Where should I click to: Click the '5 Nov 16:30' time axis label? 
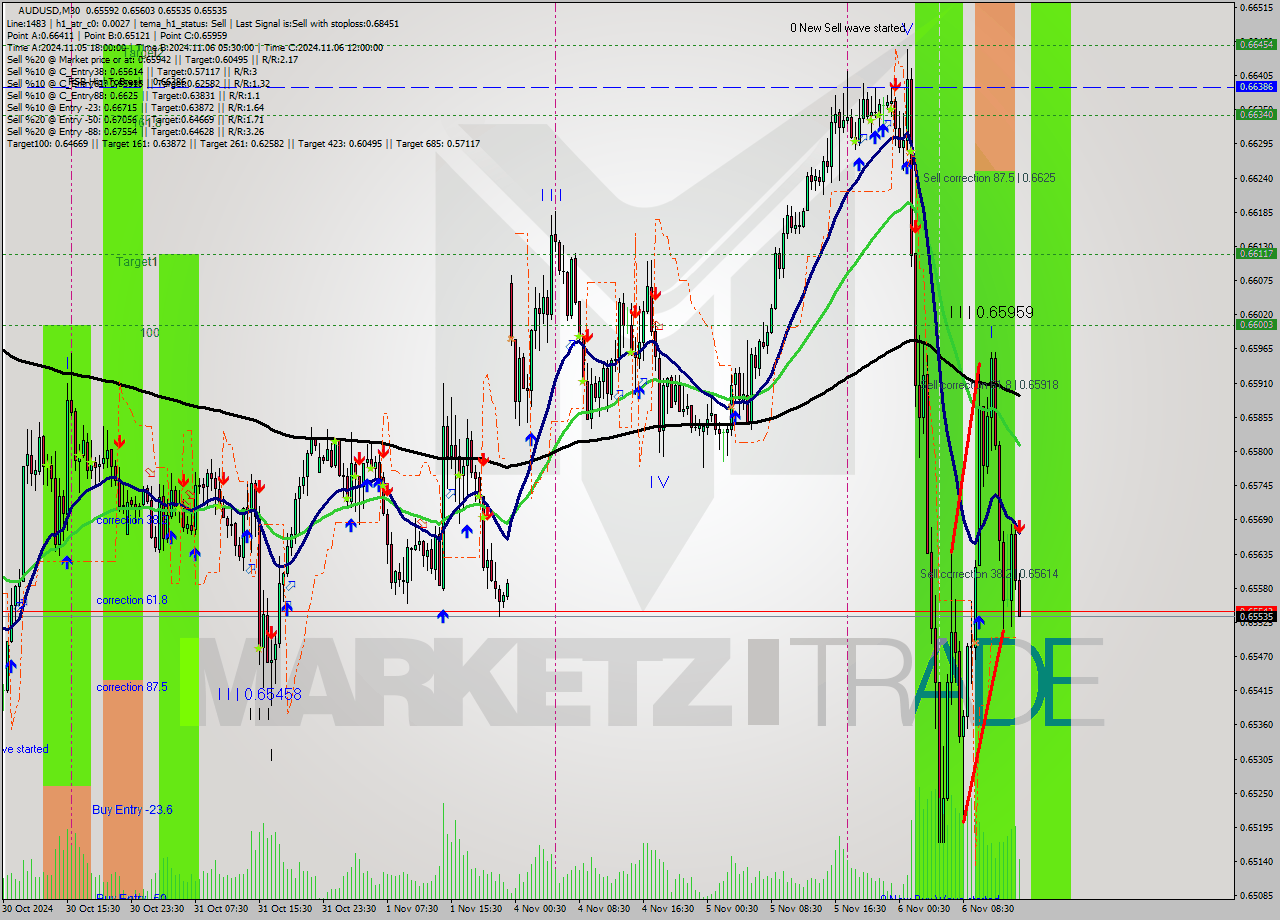[x=860, y=909]
